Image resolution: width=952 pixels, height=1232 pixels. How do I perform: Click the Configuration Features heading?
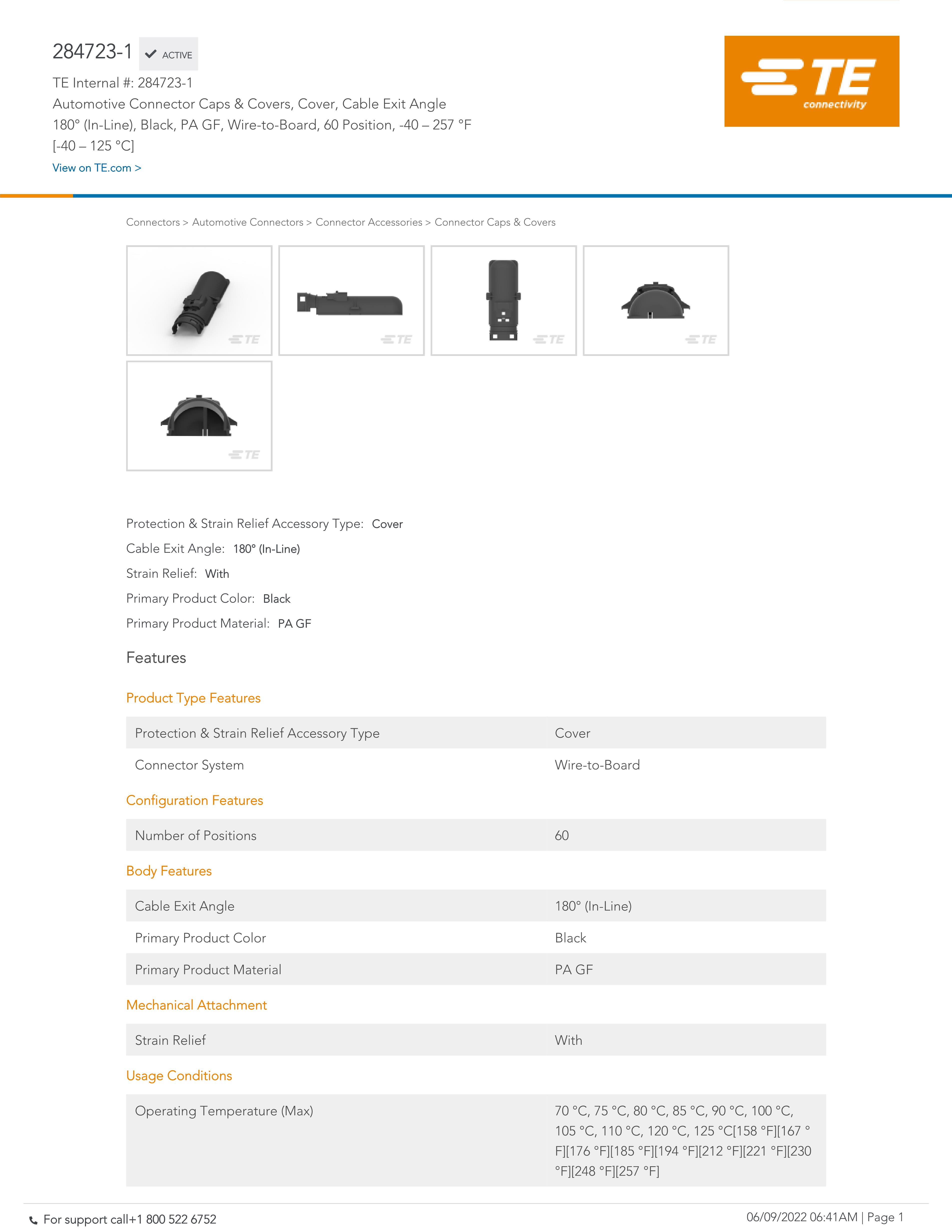point(194,800)
